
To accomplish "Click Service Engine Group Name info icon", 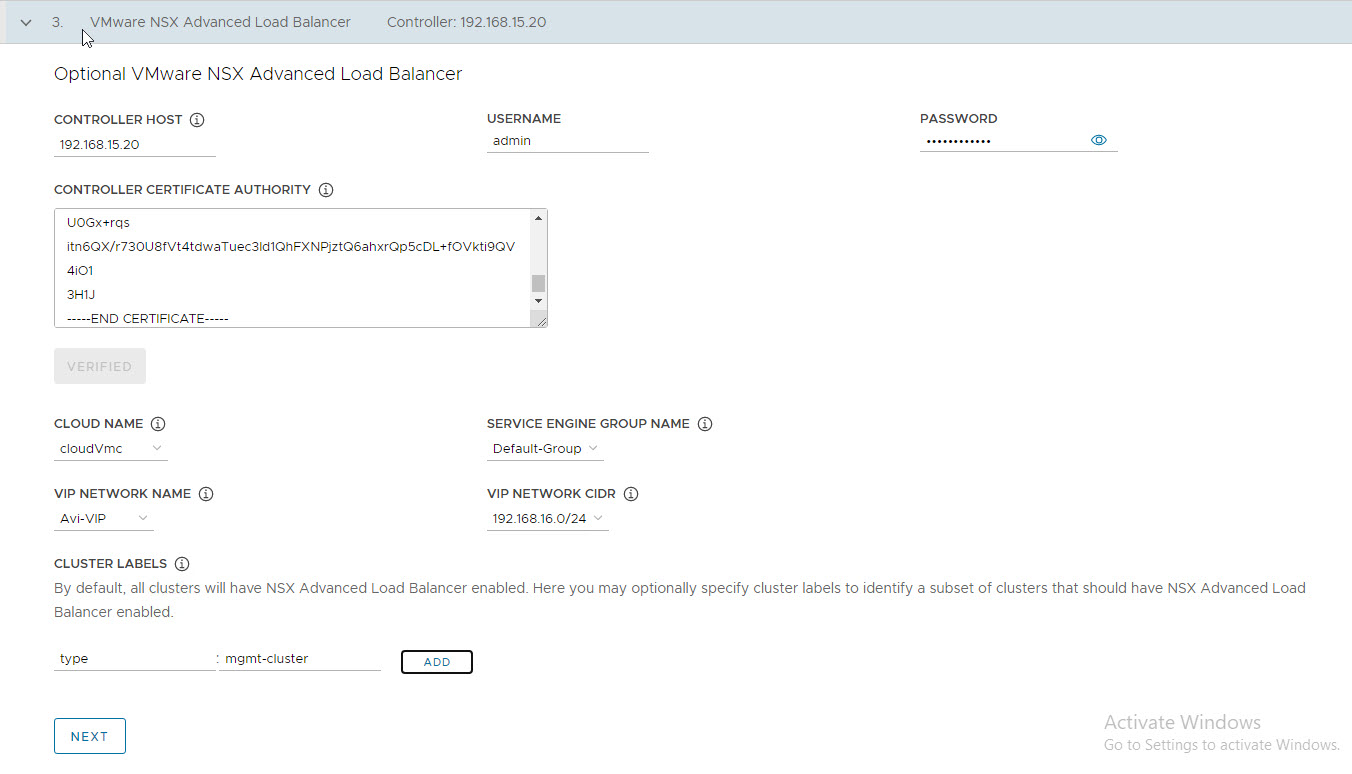I will pyautogui.click(x=705, y=424).
